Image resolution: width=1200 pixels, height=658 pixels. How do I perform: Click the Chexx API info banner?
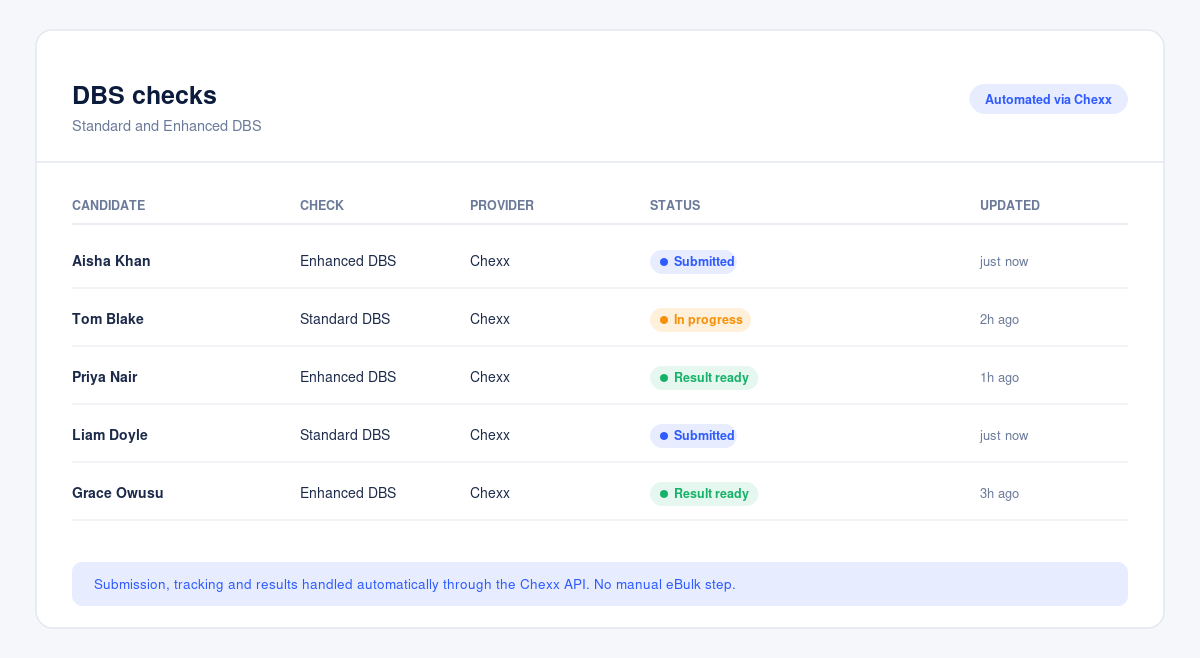(600, 584)
